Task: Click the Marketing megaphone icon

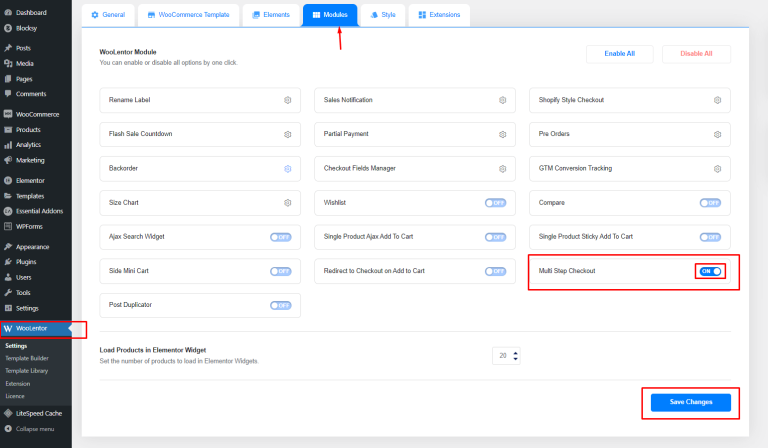Action: 8,160
